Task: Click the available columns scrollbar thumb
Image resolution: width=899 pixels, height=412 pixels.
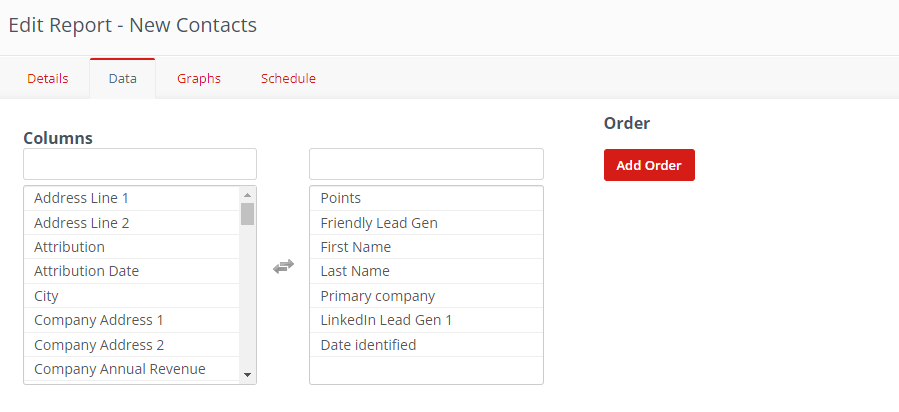Action: [x=248, y=213]
